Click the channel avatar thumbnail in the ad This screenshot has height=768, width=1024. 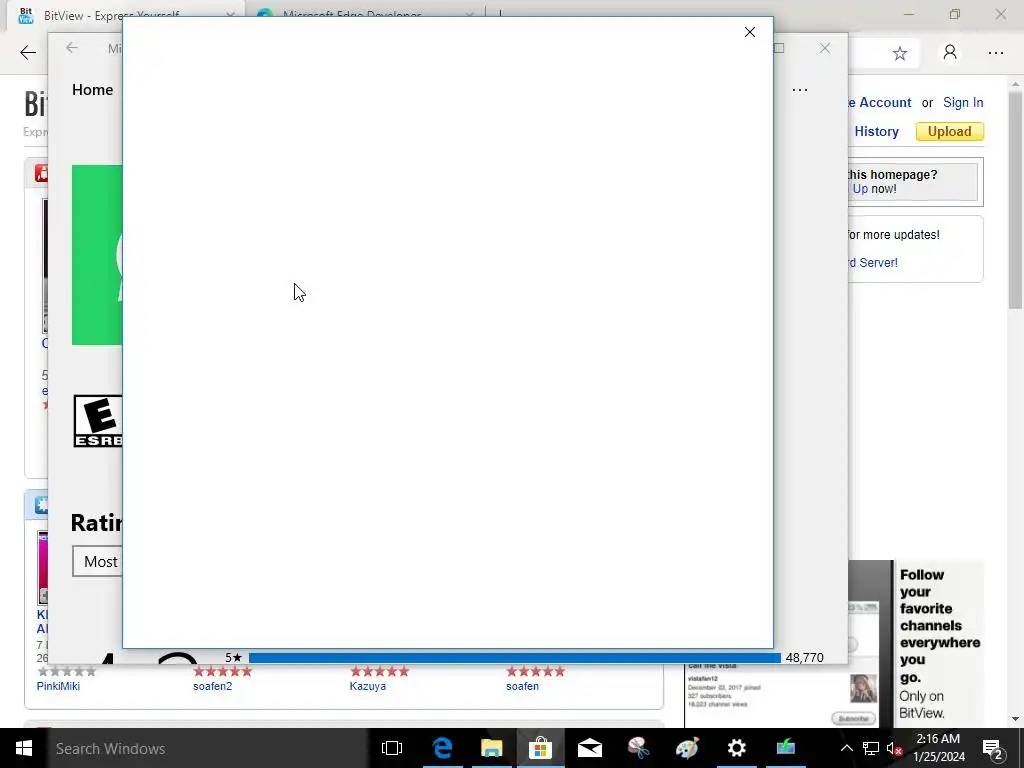863,688
